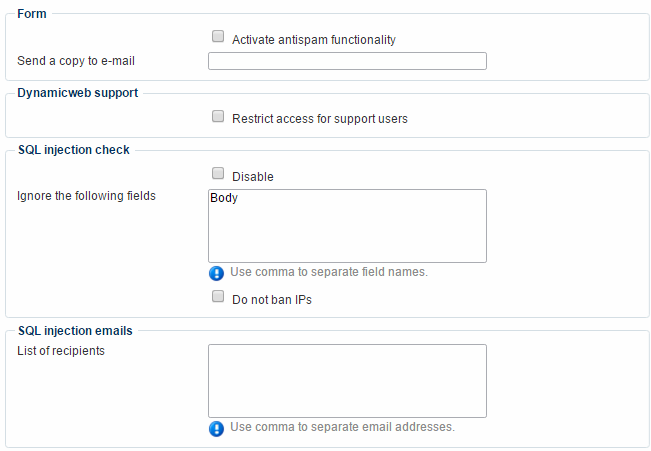
Task: Select the SQL injection check section title
Action: (x=73, y=150)
